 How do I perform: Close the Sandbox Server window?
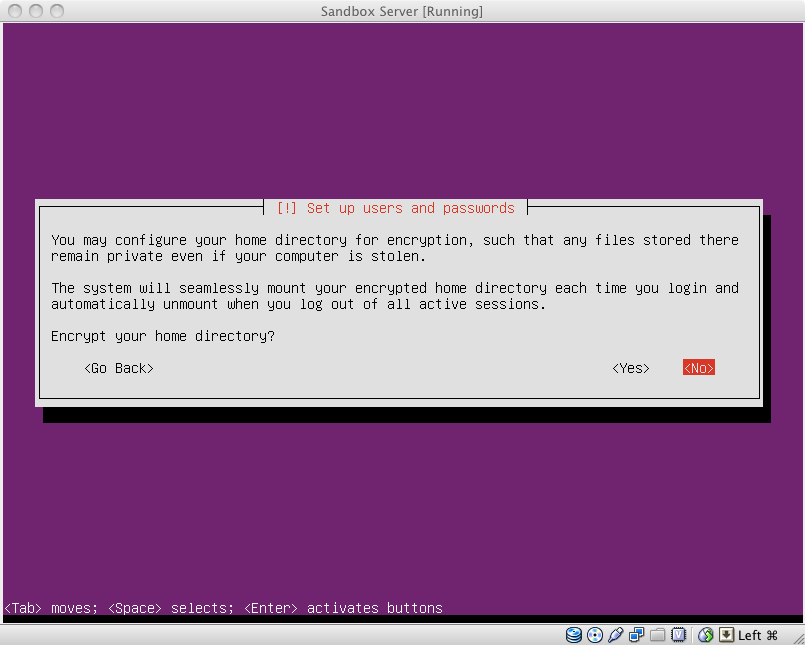tap(15, 11)
